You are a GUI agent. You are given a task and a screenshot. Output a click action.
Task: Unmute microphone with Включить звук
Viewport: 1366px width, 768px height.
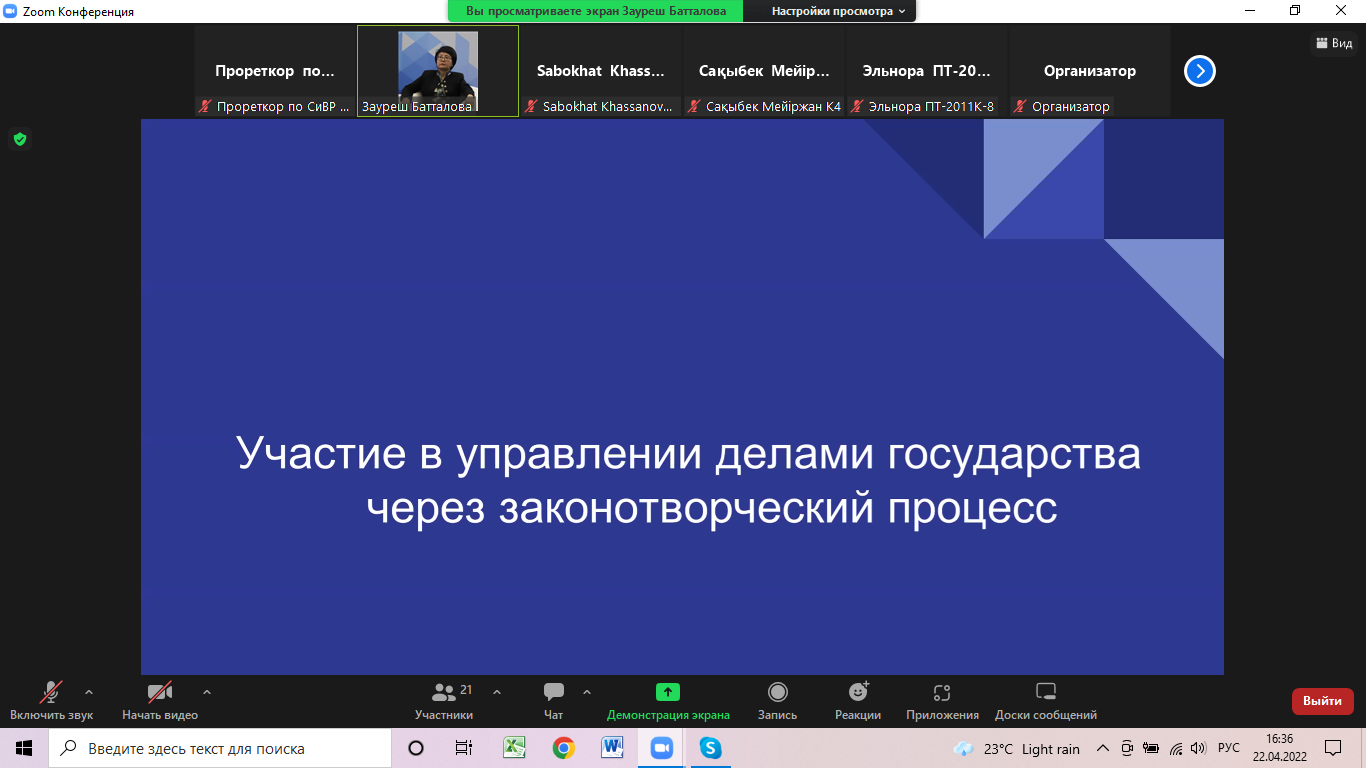click(x=51, y=701)
